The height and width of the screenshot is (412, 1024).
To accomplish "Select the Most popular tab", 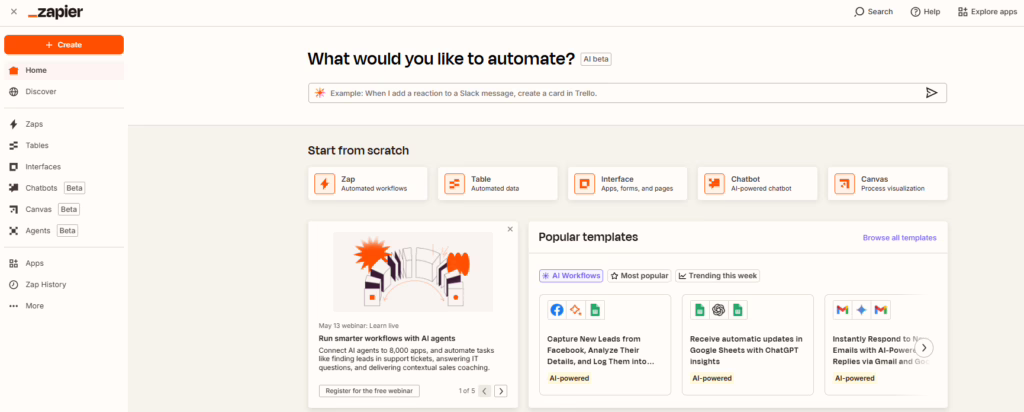I will (639, 276).
